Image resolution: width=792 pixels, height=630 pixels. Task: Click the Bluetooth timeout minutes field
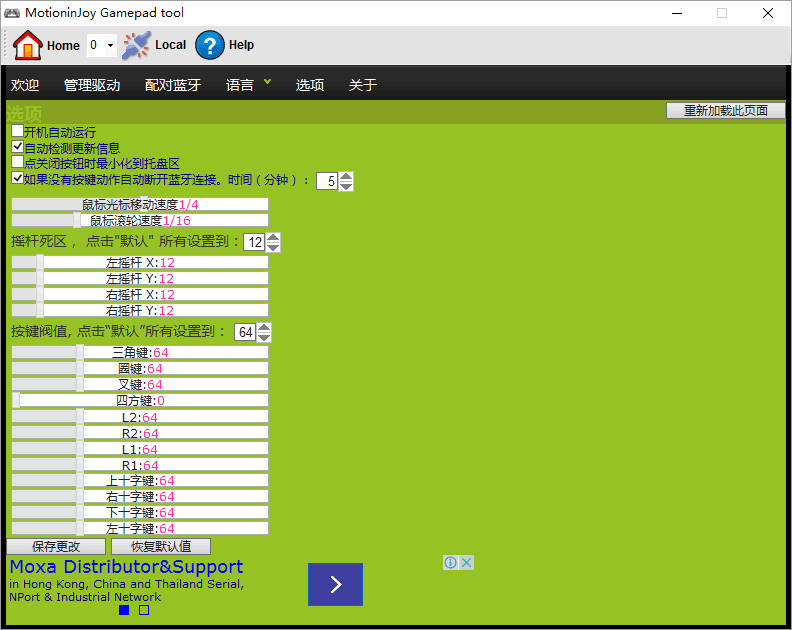click(x=327, y=181)
